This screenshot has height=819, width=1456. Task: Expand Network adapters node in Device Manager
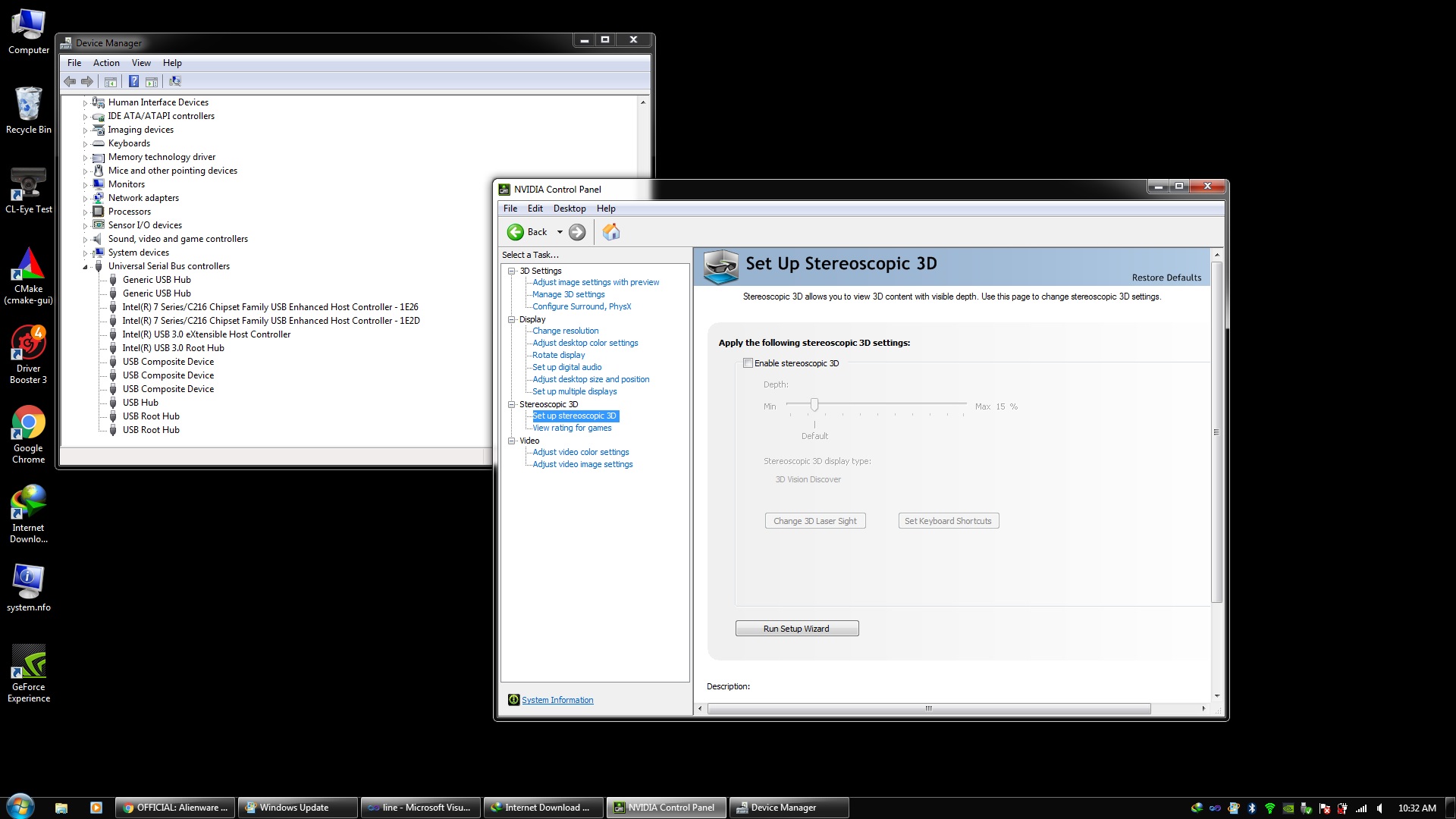(85, 199)
